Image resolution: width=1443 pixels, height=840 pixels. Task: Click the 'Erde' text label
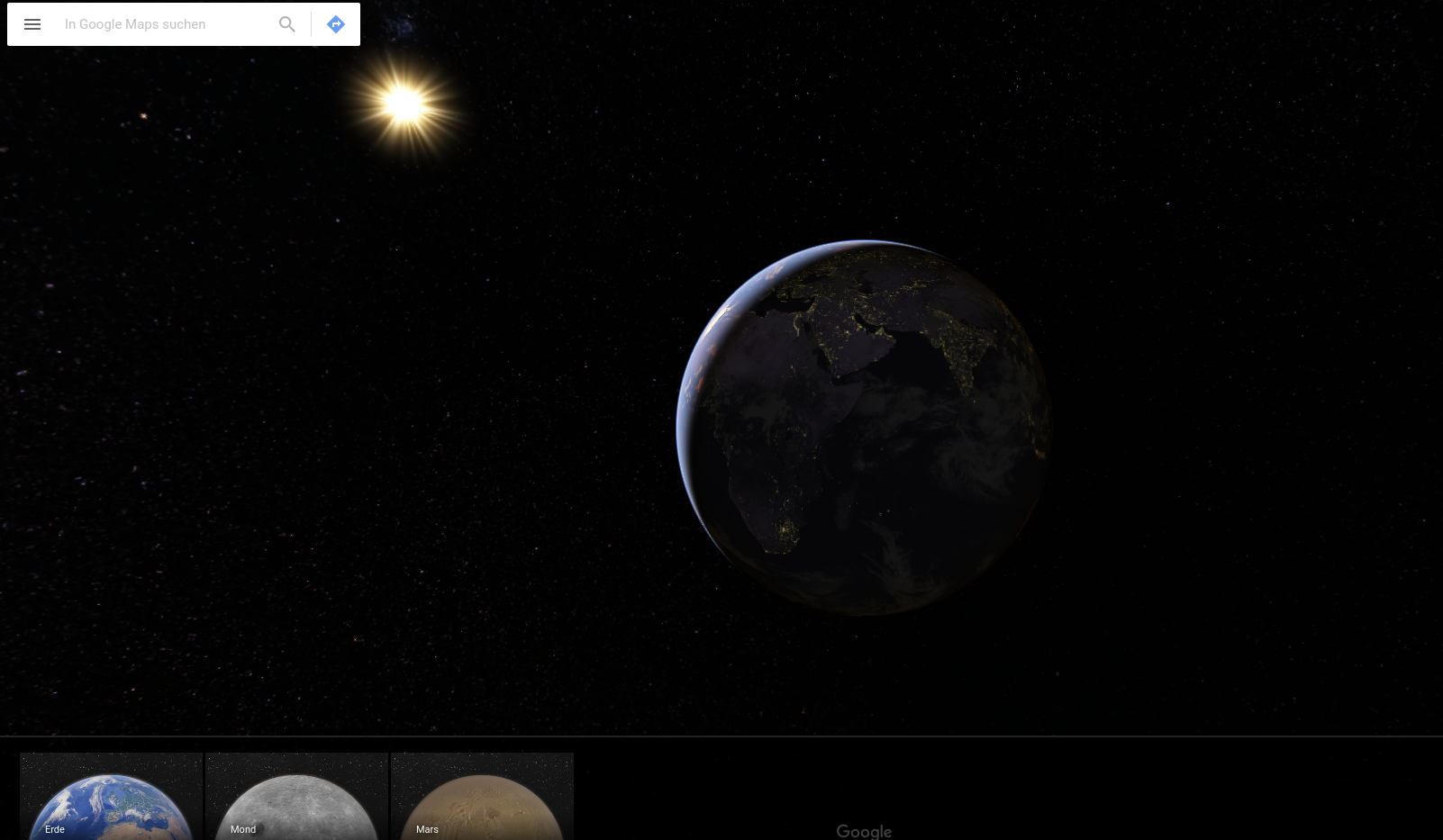55,829
